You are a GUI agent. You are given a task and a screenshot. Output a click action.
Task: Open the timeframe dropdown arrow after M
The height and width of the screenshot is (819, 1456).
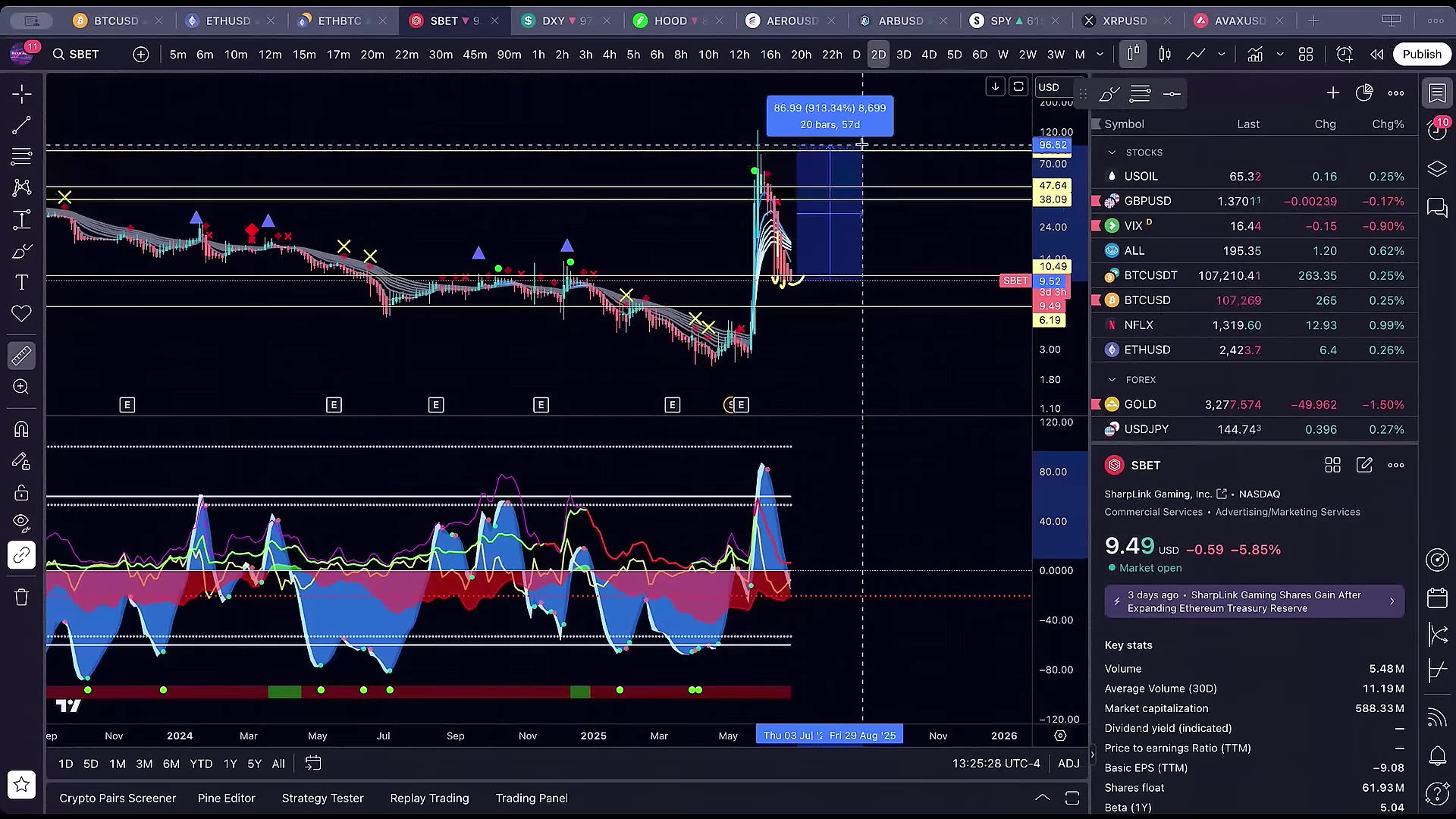tap(1100, 54)
